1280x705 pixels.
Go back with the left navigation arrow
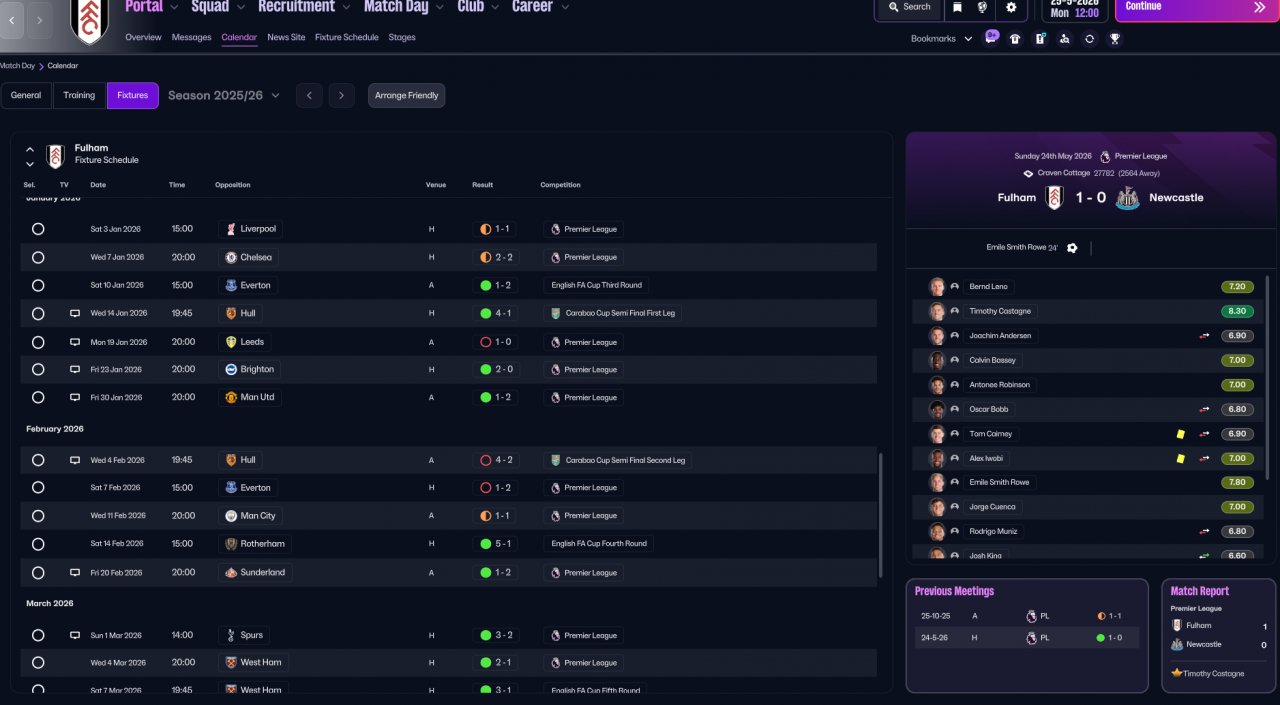[x=11, y=20]
